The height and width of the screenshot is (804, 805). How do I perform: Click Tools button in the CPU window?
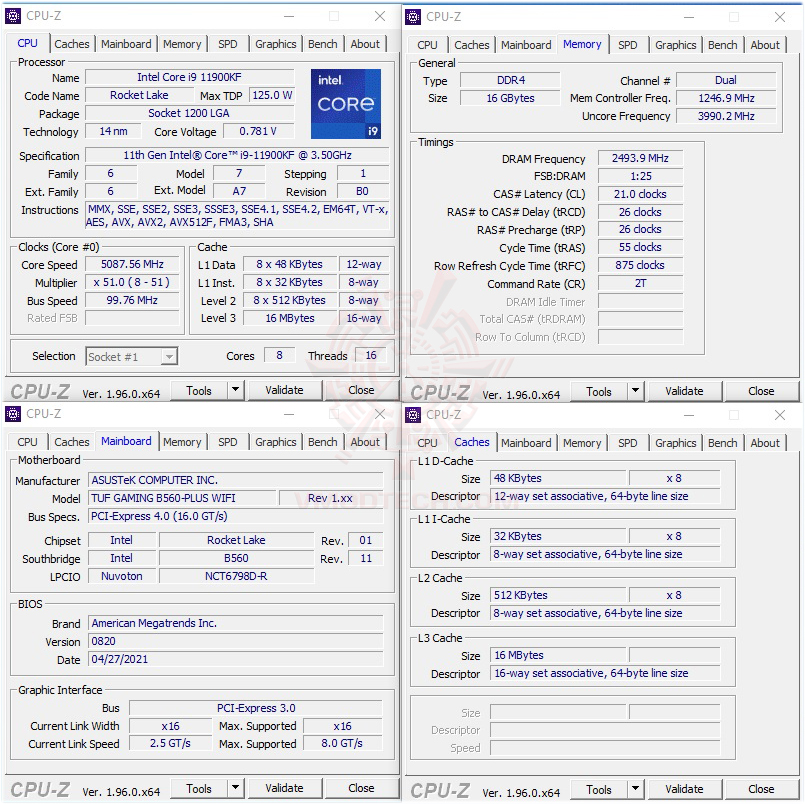[x=199, y=391]
